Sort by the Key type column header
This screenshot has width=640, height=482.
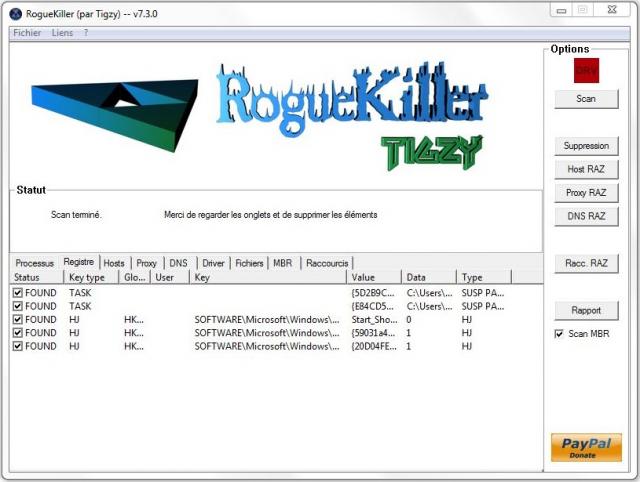91,278
